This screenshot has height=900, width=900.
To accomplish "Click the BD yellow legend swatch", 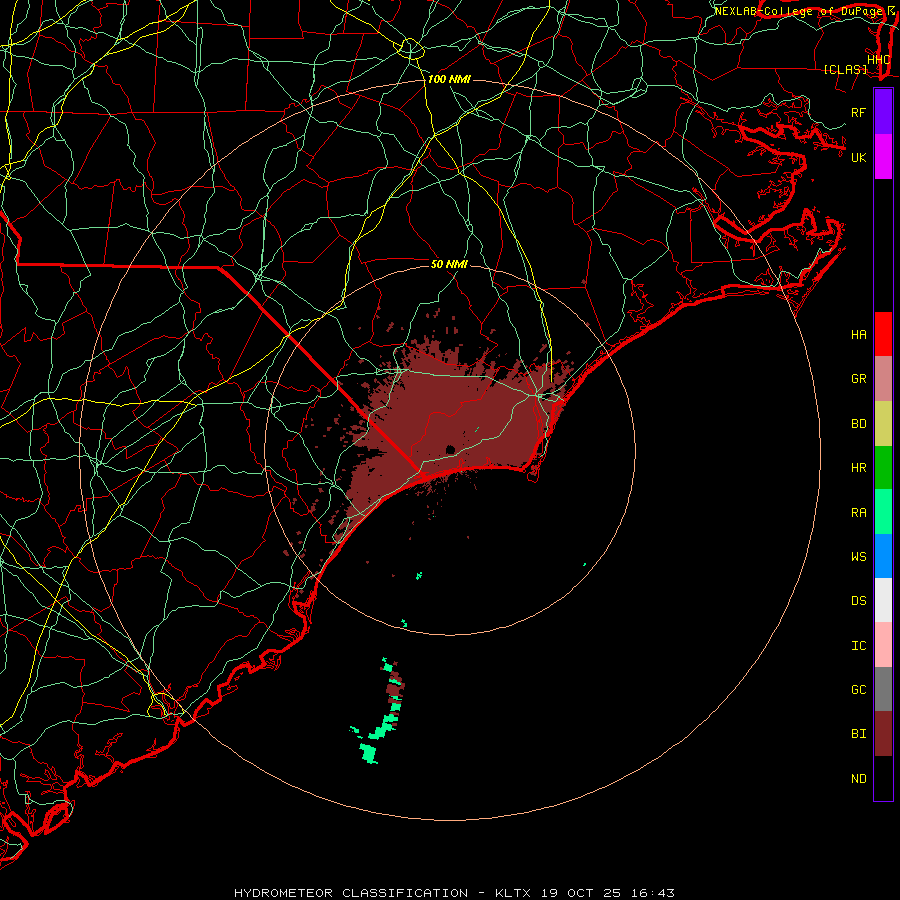I will tap(883, 423).
